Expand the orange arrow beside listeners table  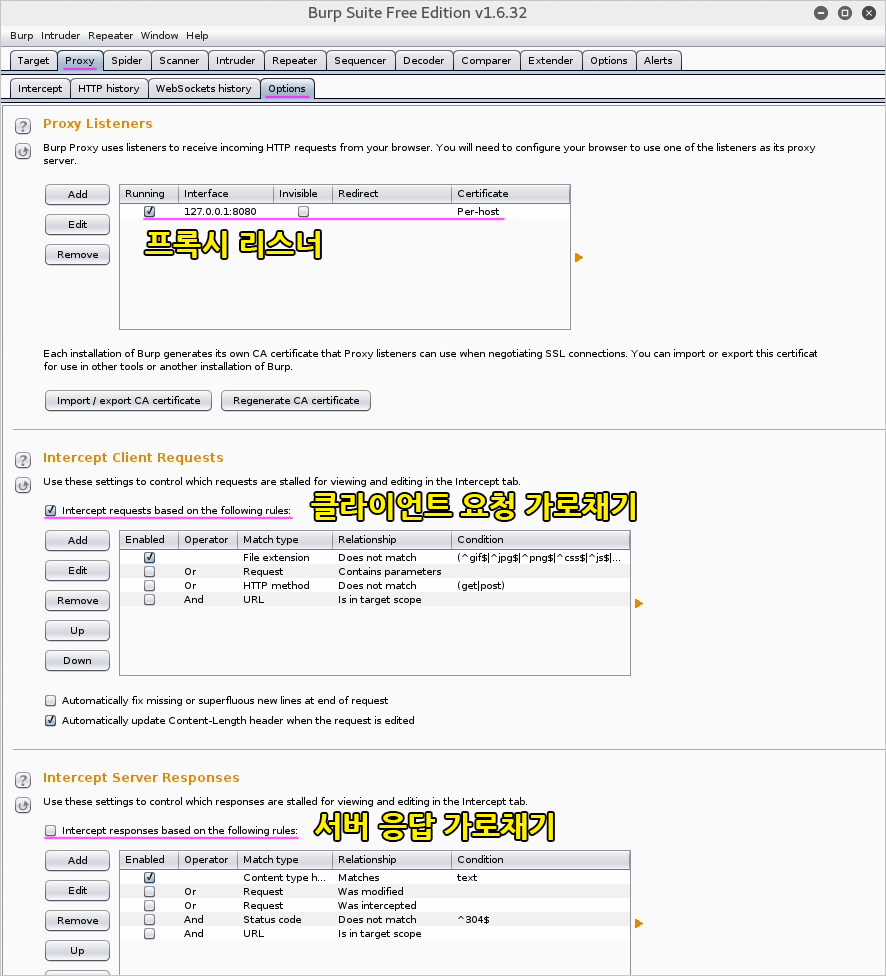(x=578, y=258)
